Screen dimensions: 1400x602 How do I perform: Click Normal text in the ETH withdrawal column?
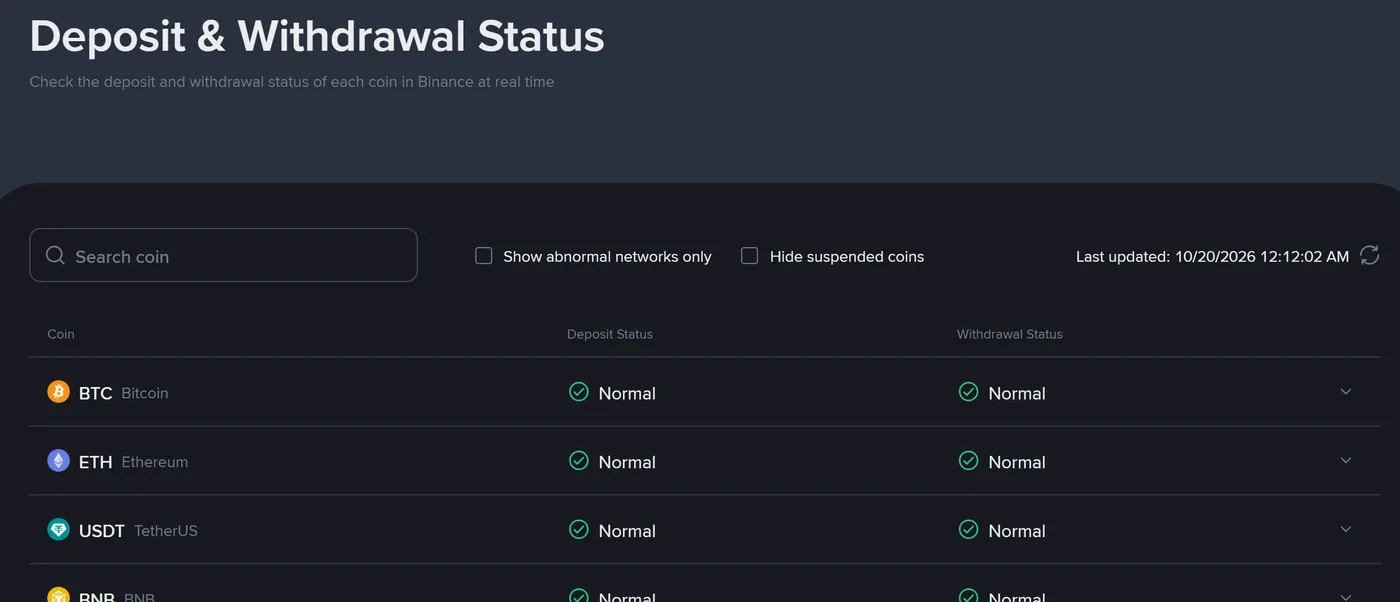(1017, 463)
